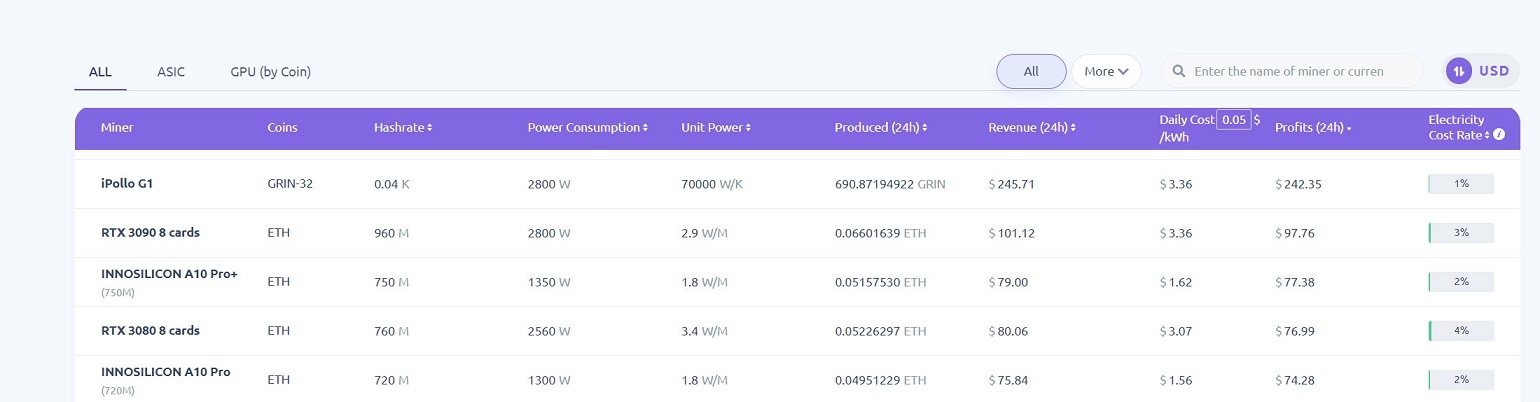Viewport: 1540px width, 402px height.
Task: Switch to the ALL tab
Action: pos(100,72)
